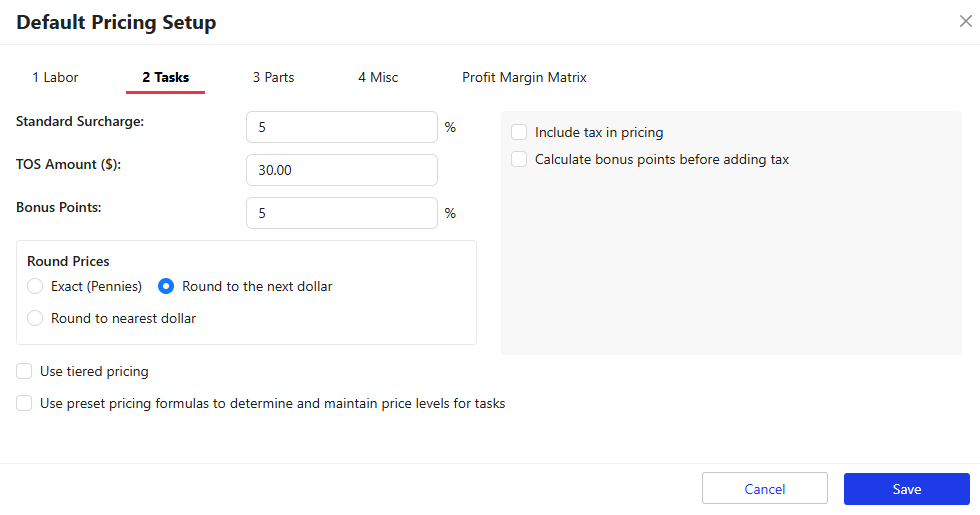Click the TOS Amount ($) label

[68, 164]
